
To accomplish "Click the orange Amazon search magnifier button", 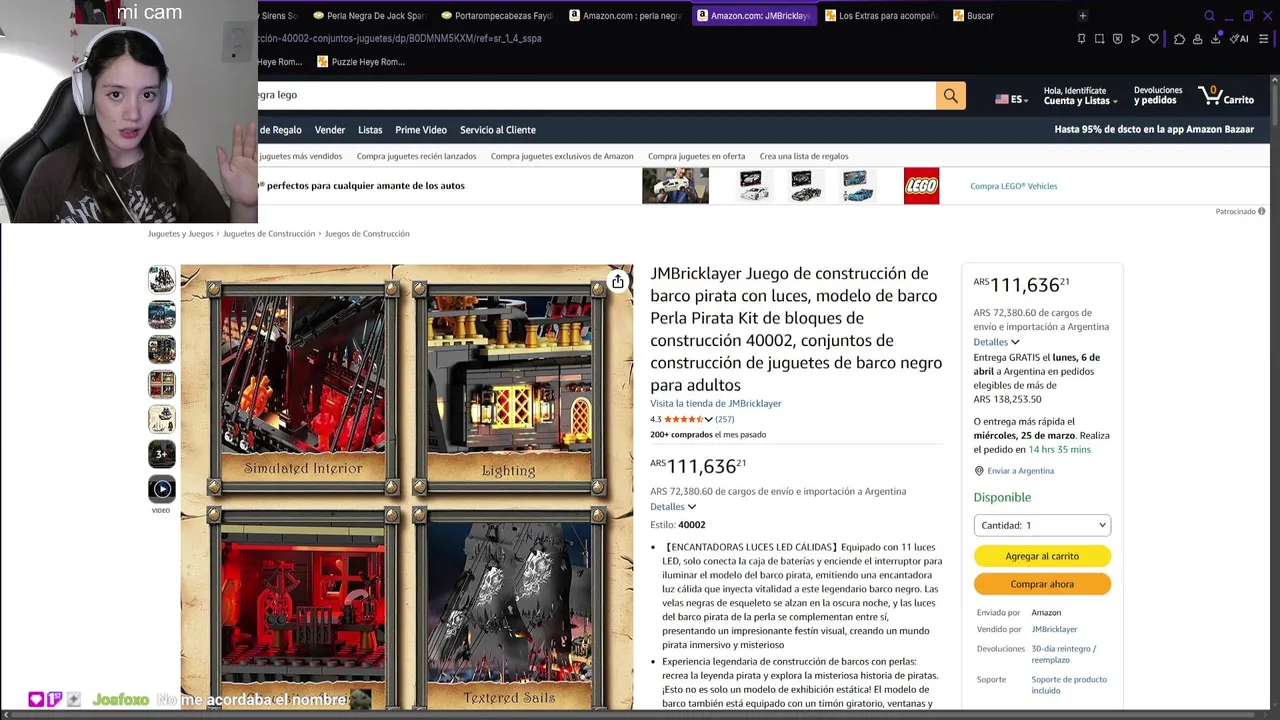I will point(950,96).
